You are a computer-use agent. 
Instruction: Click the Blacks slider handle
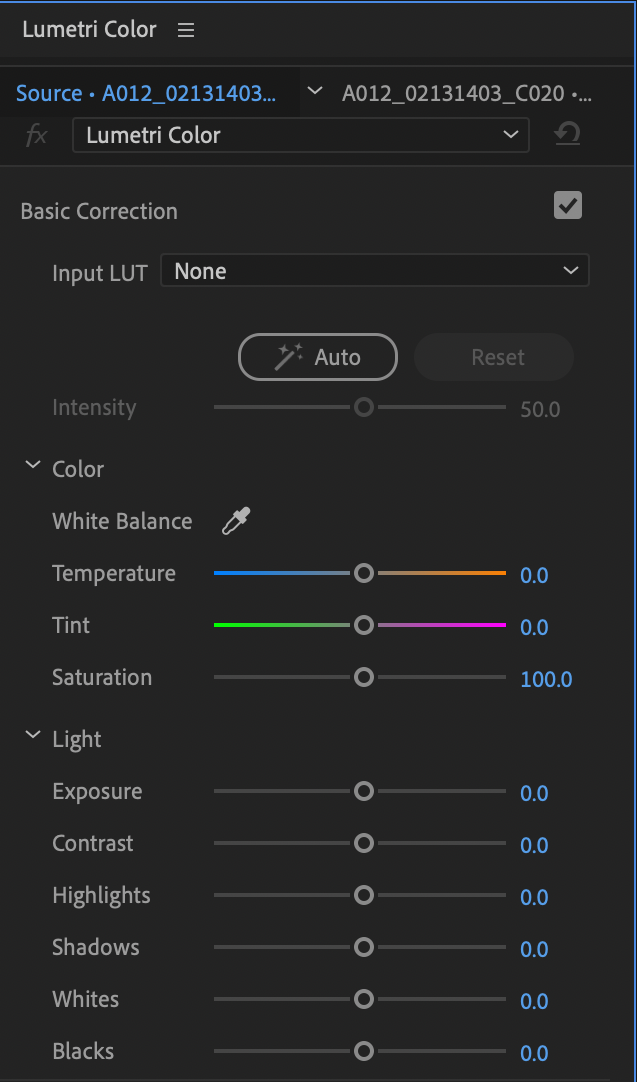pos(364,1051)
